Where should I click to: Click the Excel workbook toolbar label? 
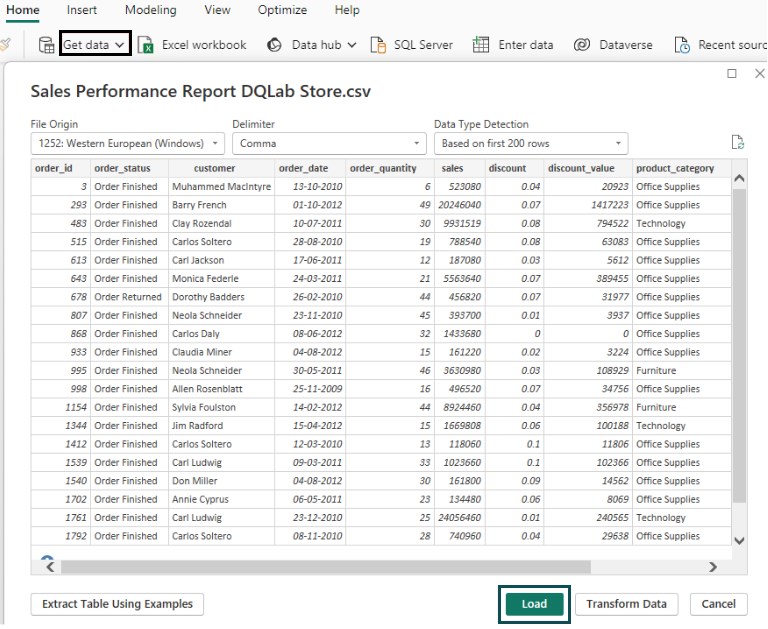[x=204, y=45]
